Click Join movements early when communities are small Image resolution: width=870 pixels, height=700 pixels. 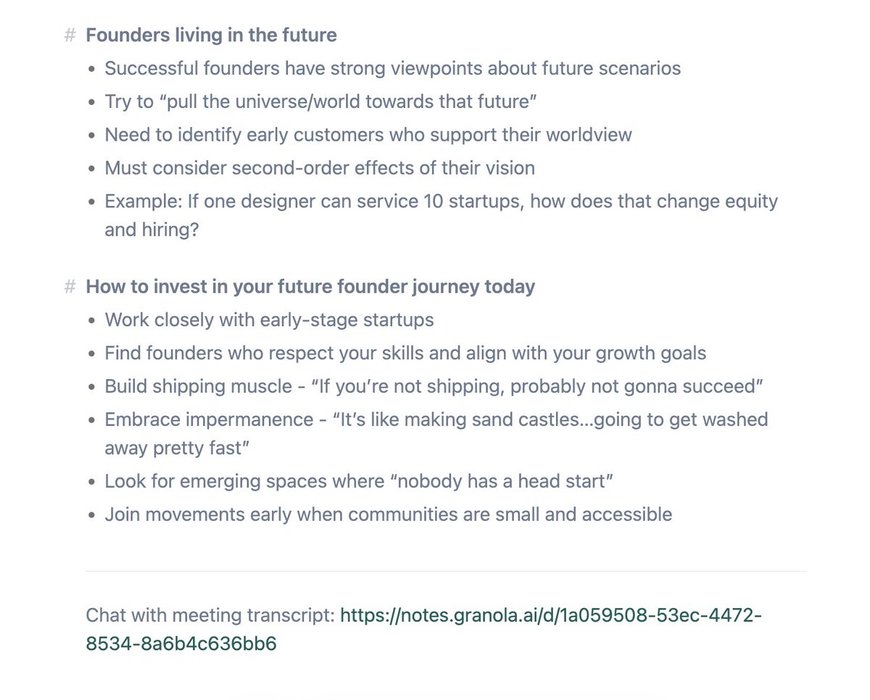pos(388,515)
